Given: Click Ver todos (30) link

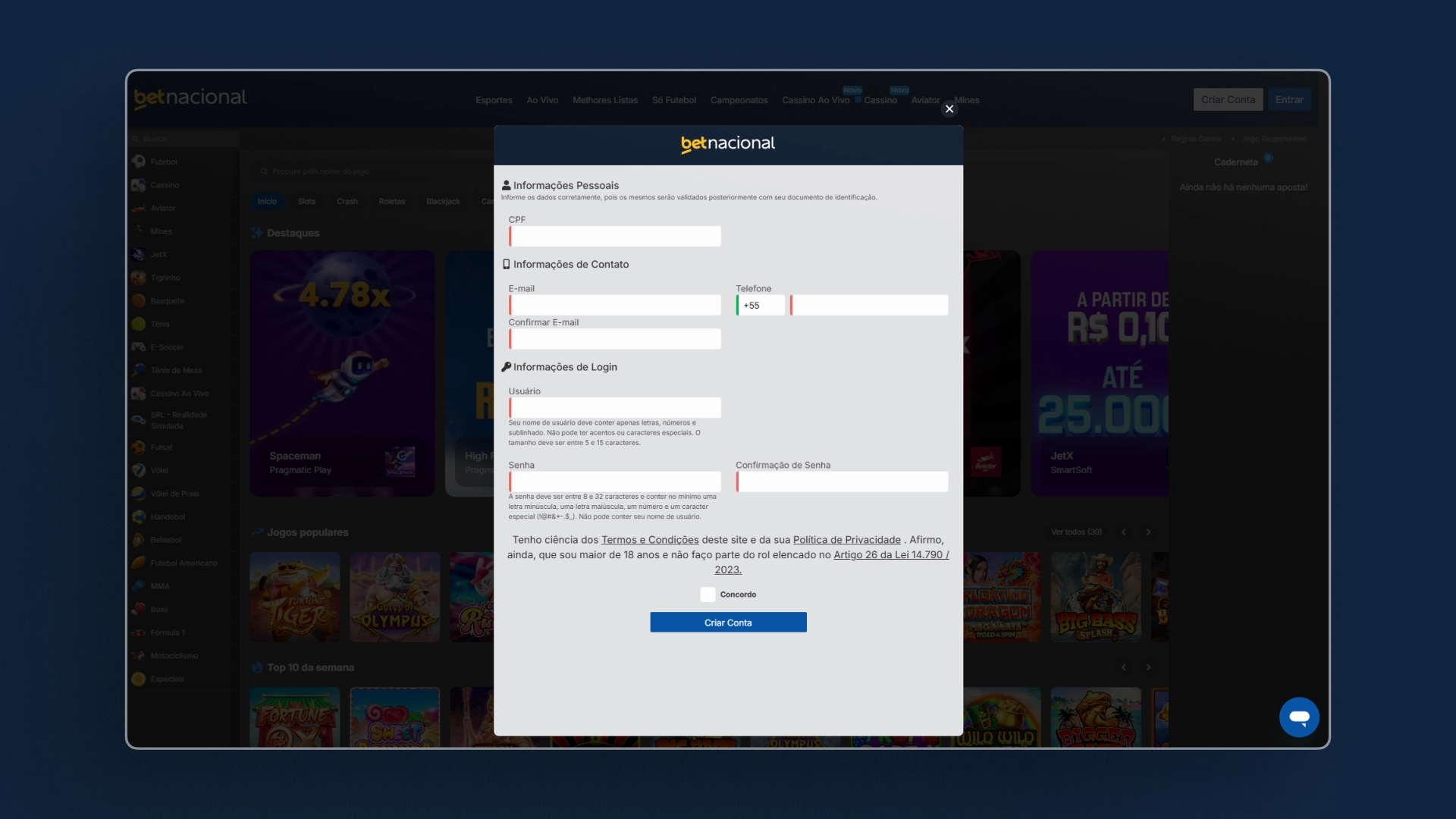Looking at the screenshot, I should click(x=1076, y=532).
